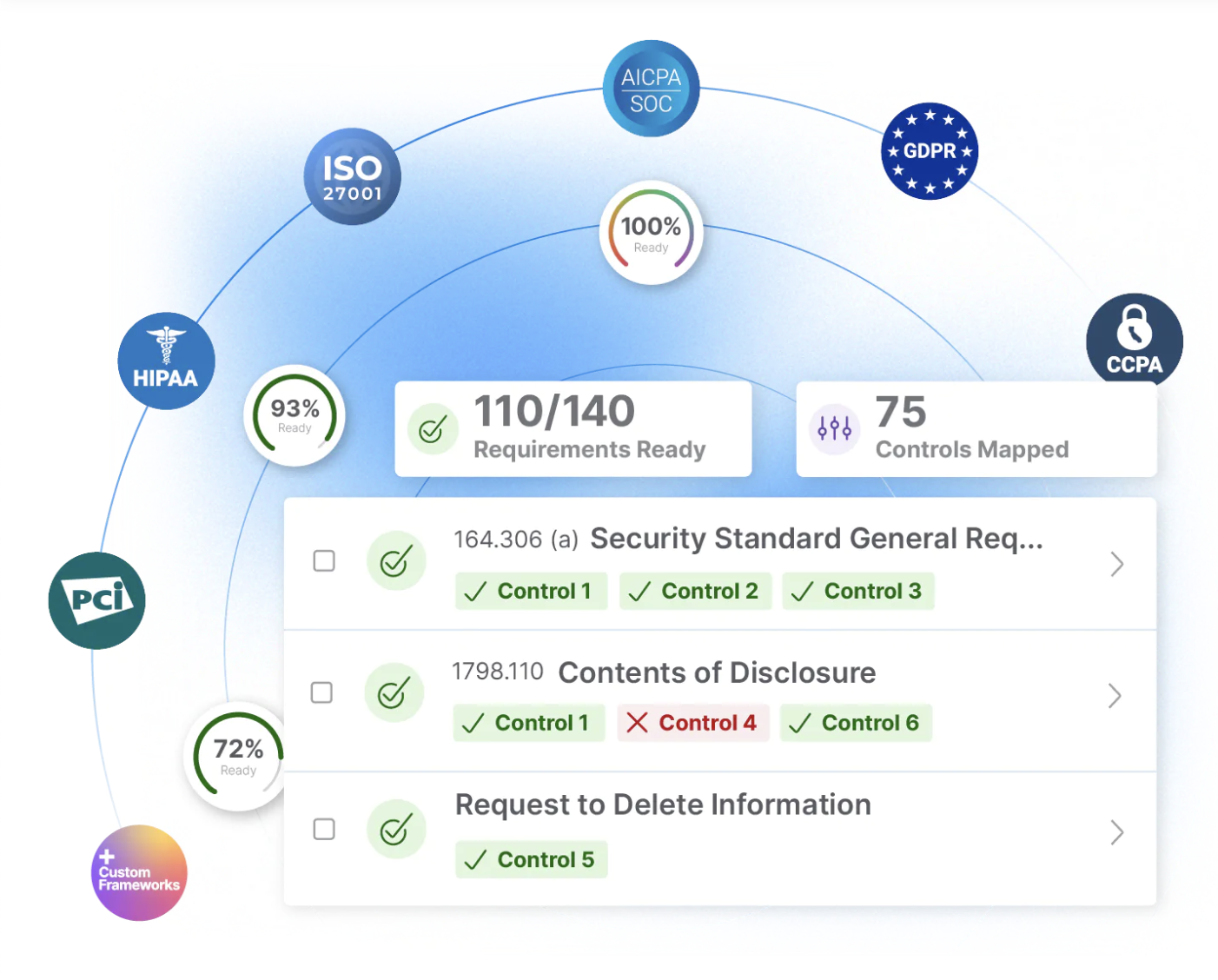Open the GDPR framework badge
Image resolution: width=1218 pixels, height=980 pixels.
pos(930,151)
